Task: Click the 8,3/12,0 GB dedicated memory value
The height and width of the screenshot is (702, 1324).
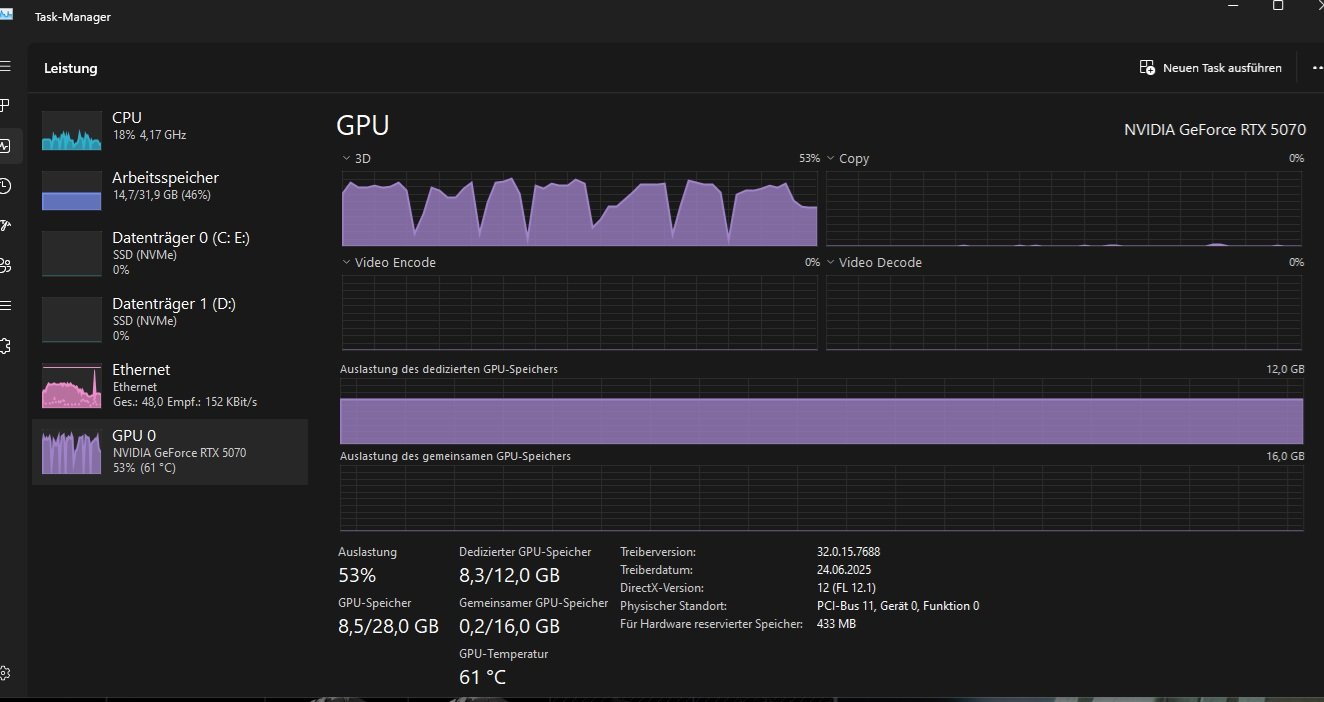Action: tap(509, 575)
